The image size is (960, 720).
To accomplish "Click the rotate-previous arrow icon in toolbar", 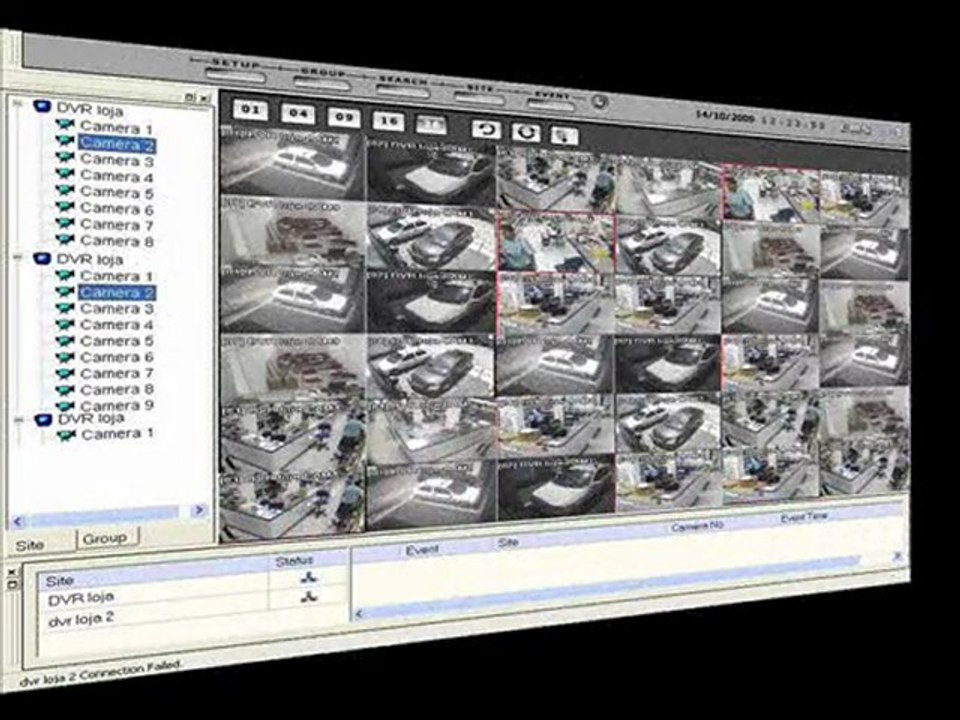I will (x=486, y=129).
